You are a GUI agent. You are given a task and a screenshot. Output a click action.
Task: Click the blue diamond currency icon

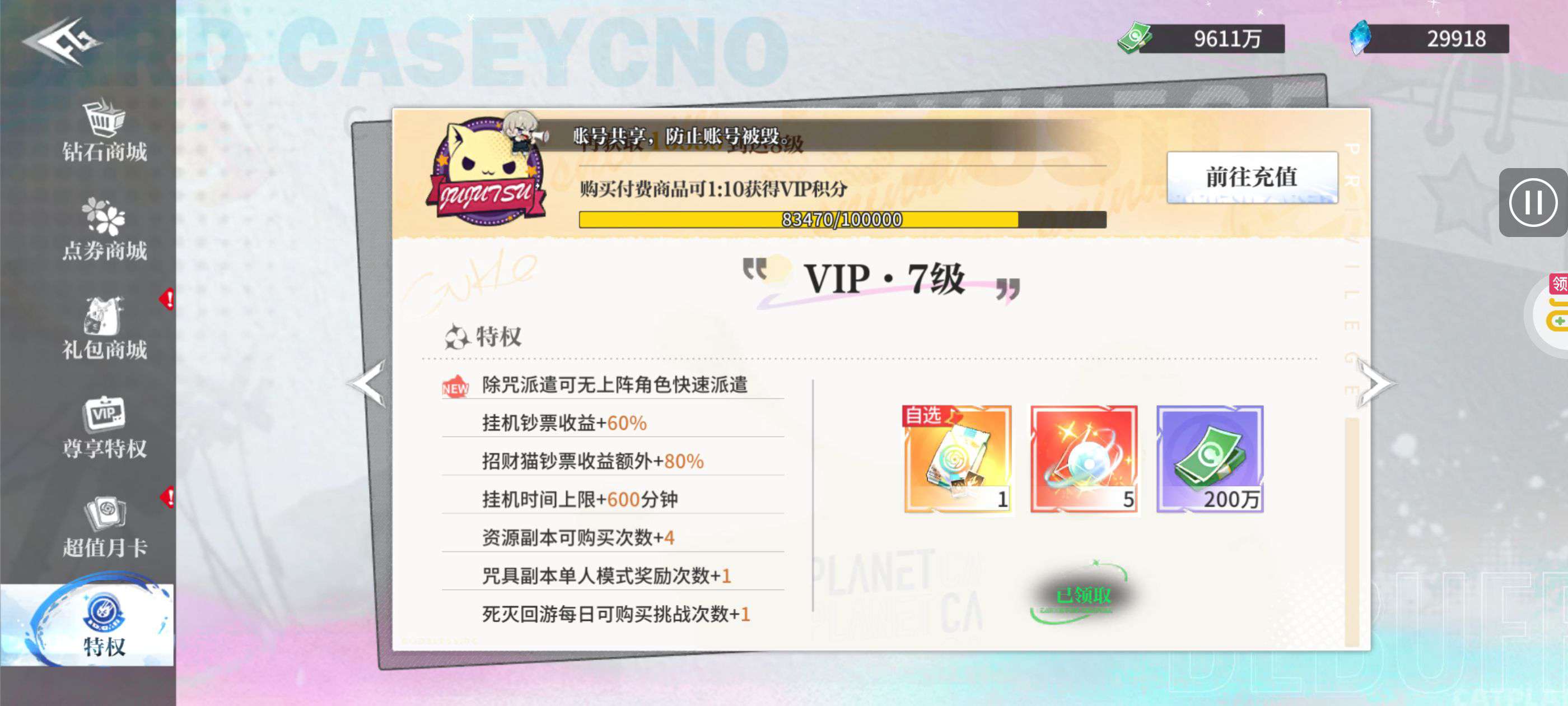pos(1360,38)
